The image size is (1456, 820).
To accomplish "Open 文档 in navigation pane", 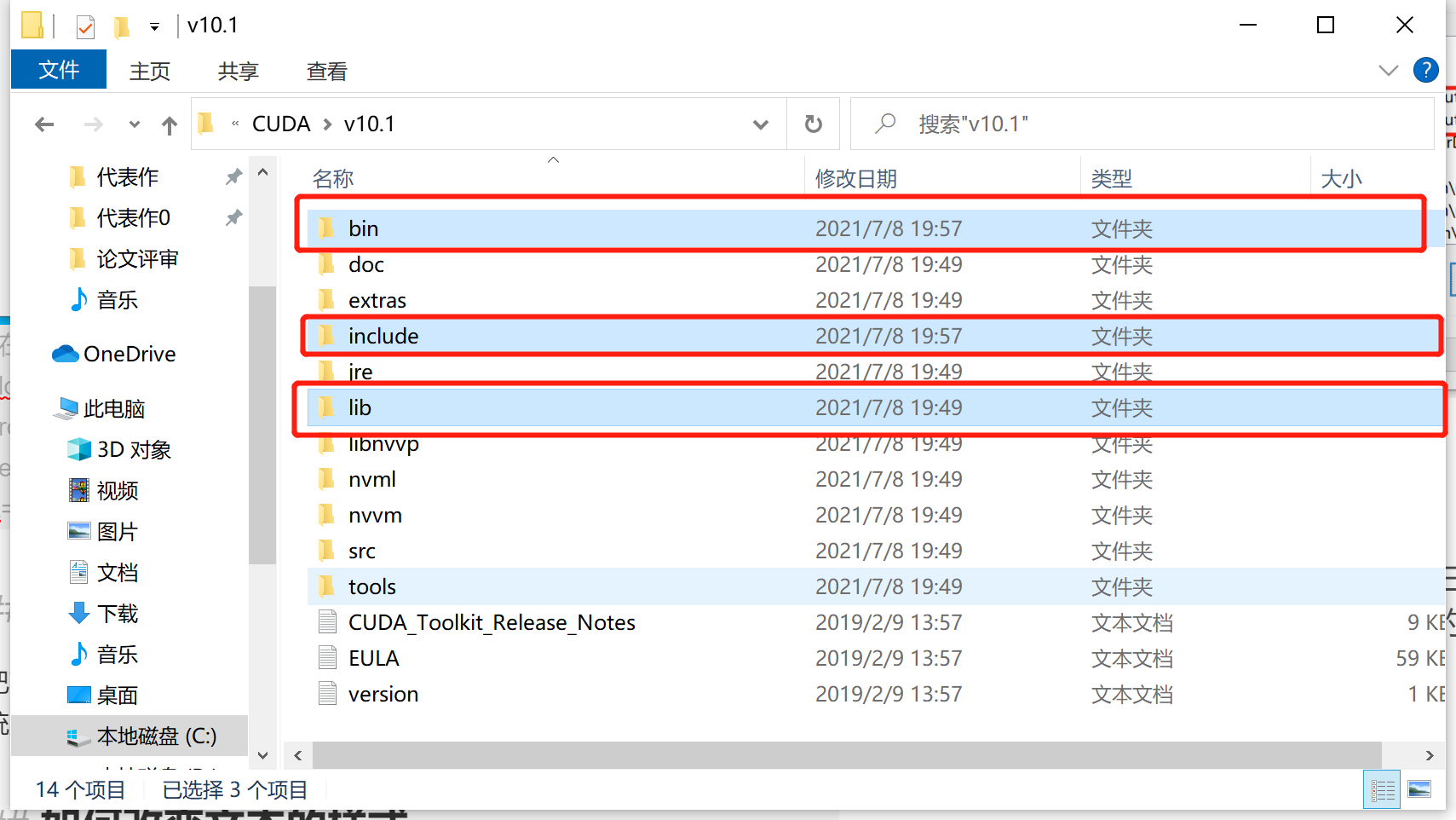I will point(117,572).
